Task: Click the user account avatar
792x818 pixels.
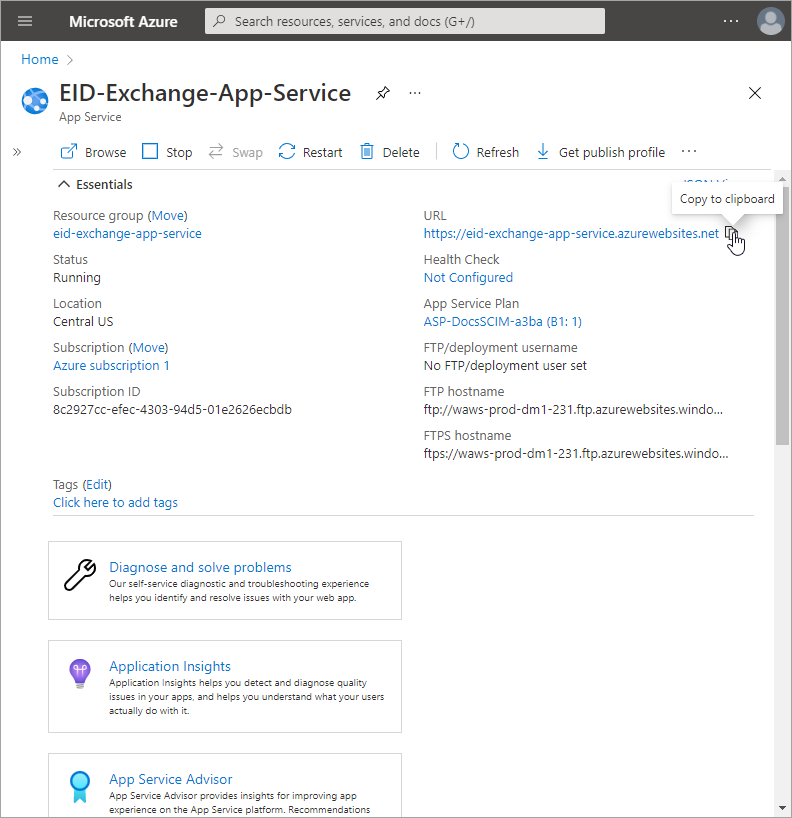Action: 770,21
